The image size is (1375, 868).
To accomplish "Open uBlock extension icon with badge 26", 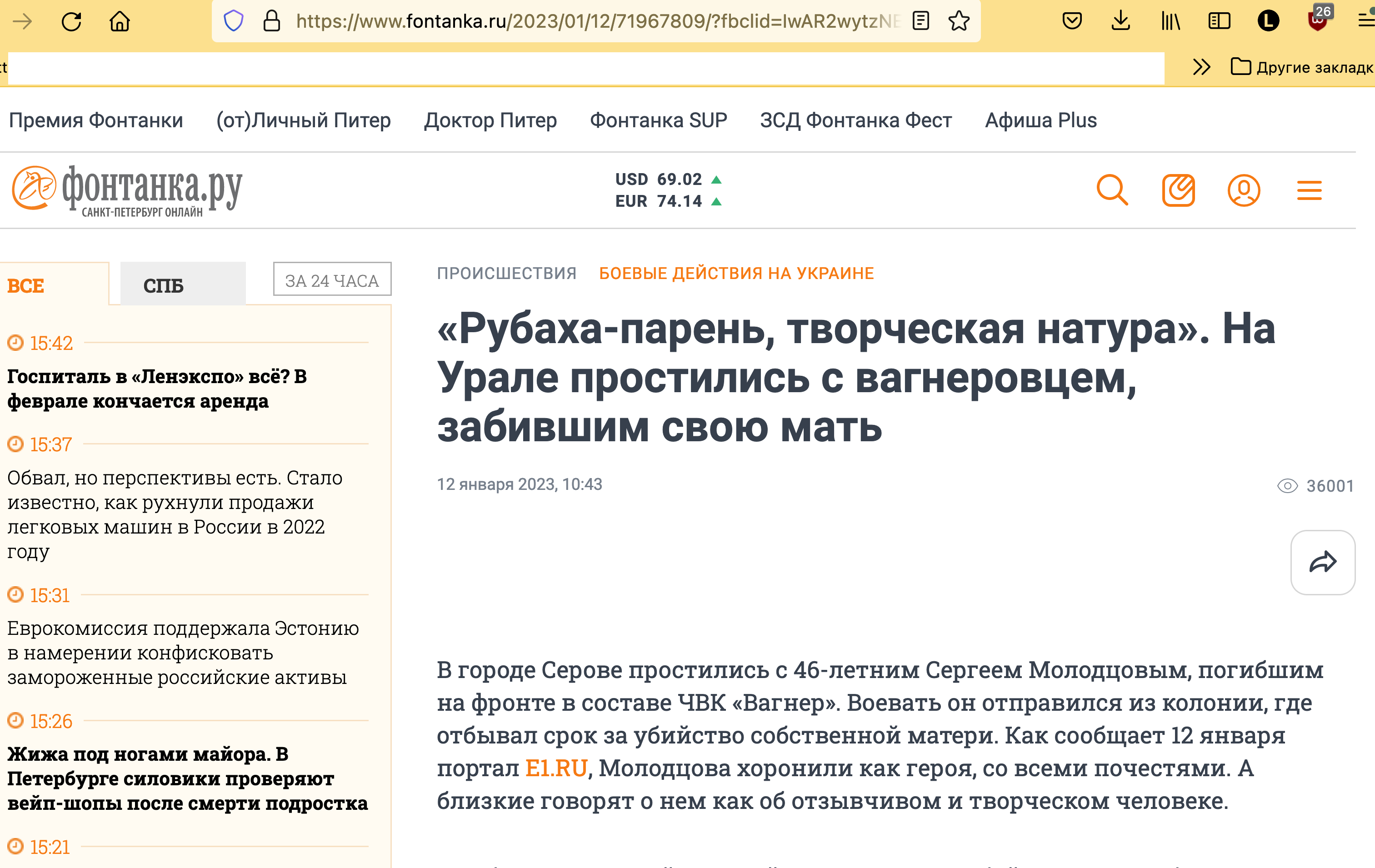I will (x=1319, y=20).
